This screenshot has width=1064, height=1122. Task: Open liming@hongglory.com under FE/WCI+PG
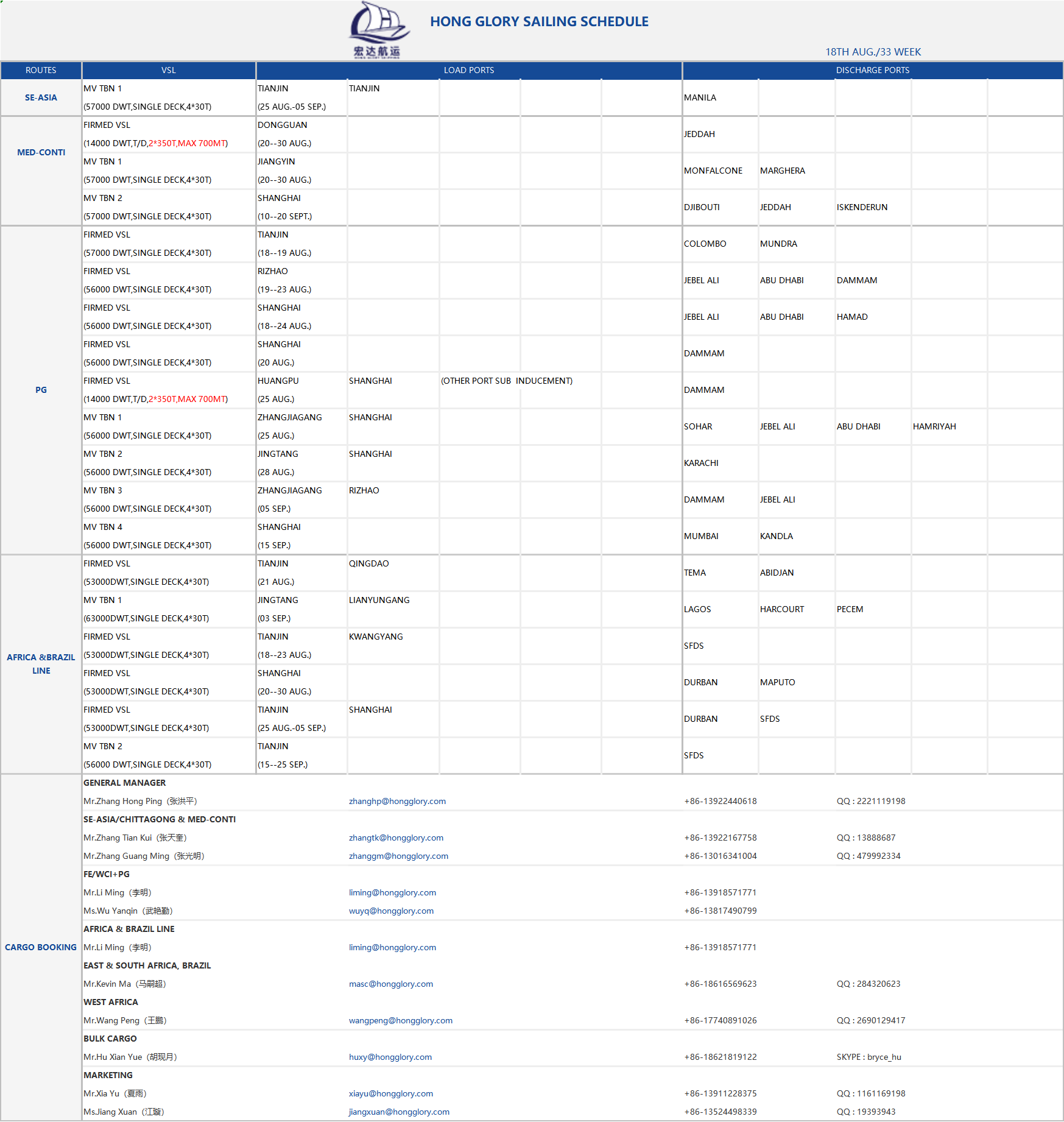(x=392, y=892)
